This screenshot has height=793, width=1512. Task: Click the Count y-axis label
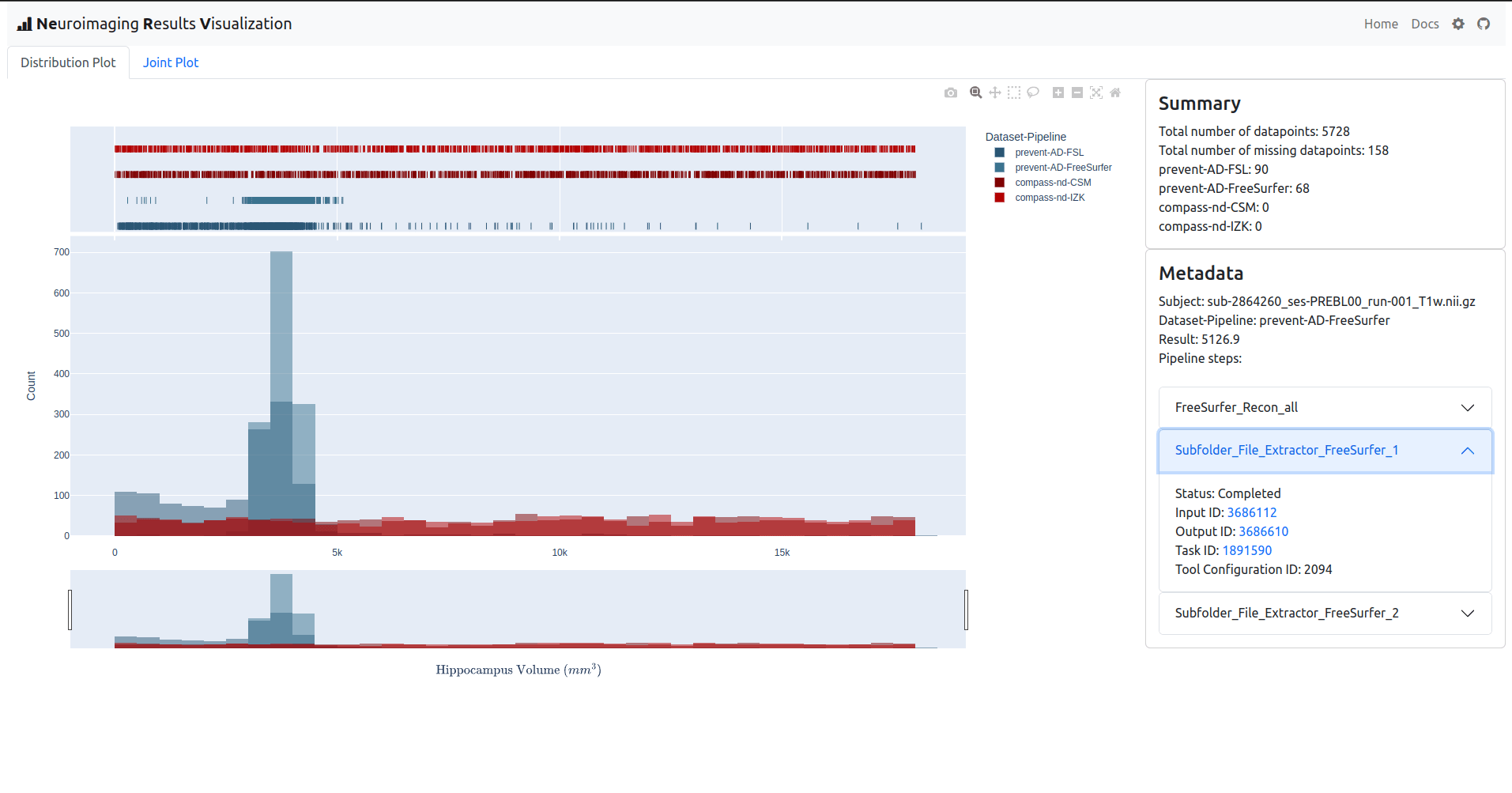point(31,386)
